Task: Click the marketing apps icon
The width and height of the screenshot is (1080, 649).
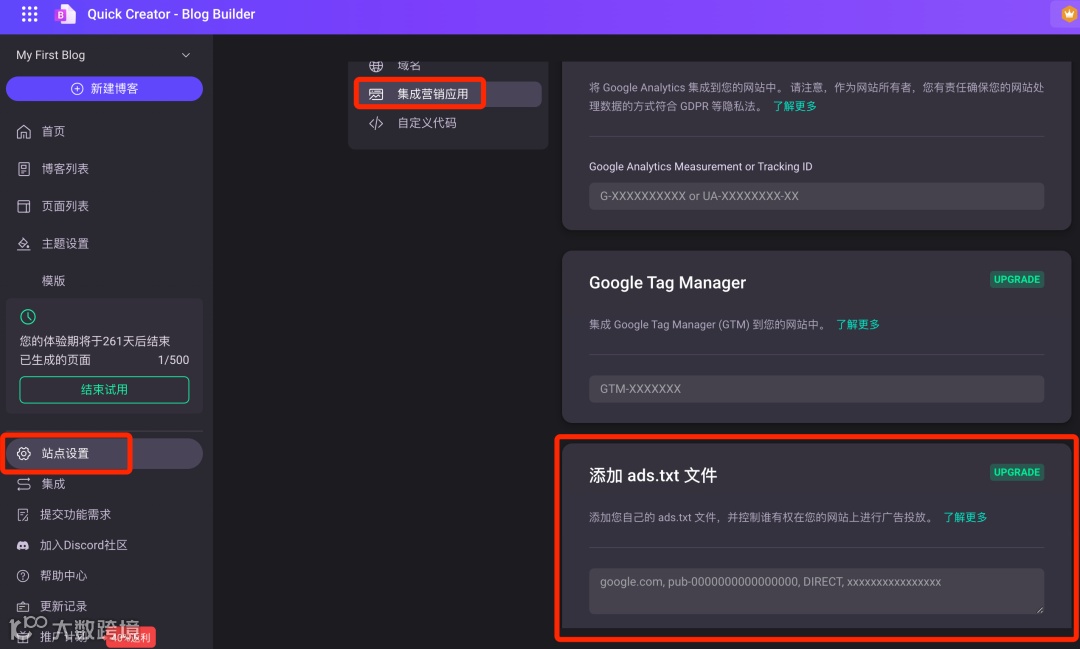Action: pos(376,94)
